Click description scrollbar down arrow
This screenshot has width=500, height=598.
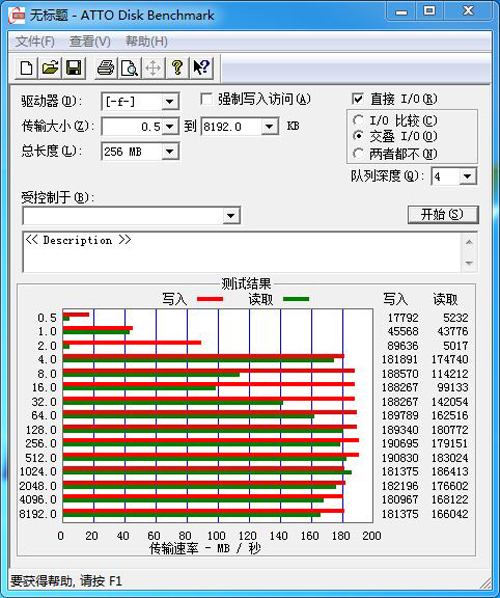click(x=469, y=263)
